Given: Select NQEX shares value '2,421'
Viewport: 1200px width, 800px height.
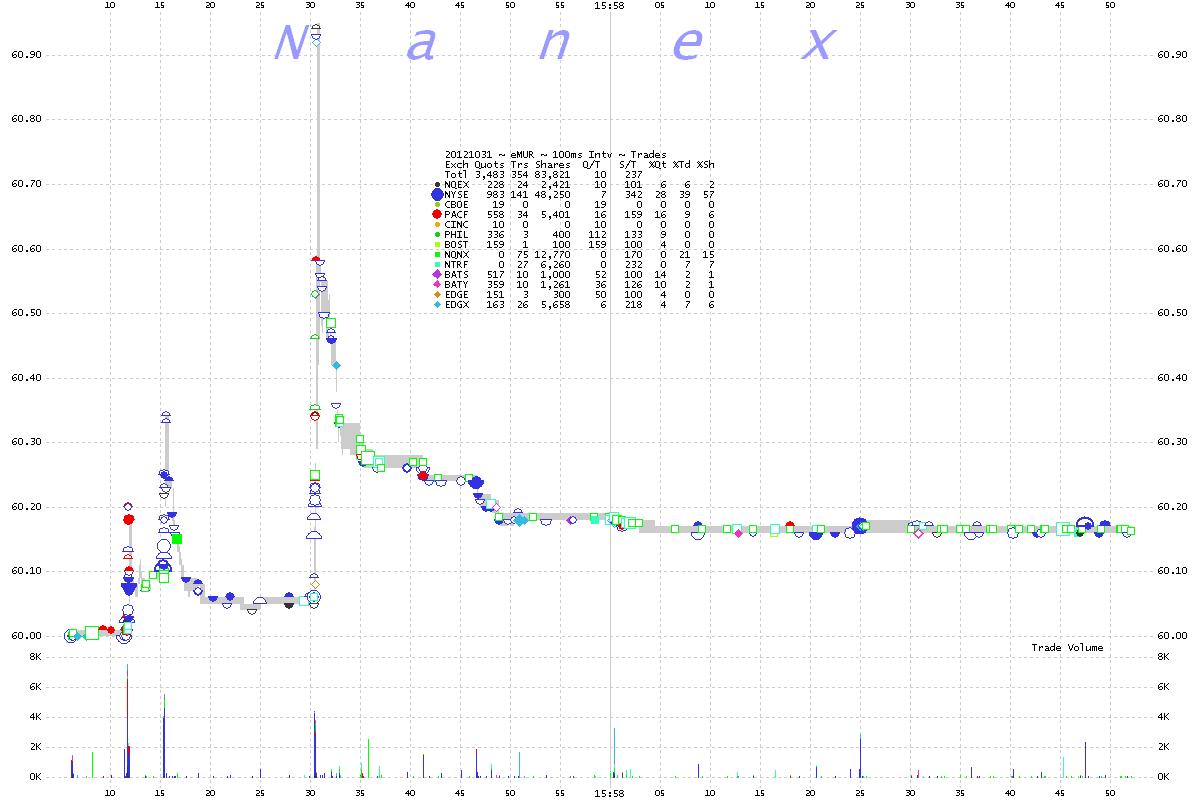Looking at the screenshot, I should tap(555, 185).
